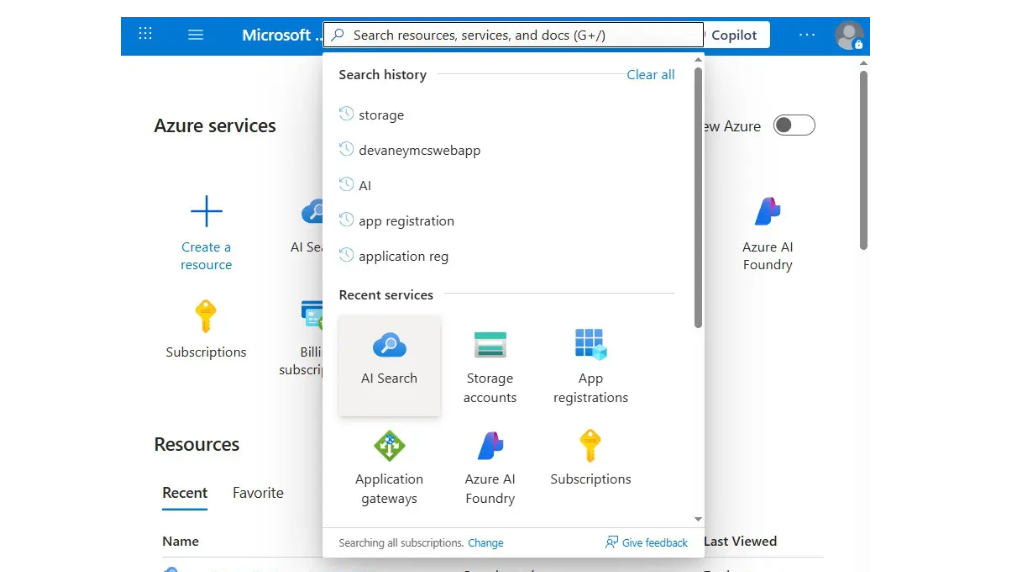Give feedback on search
Image resolution: width=1026 pixels, height=572 pixels.
point(654,543)
